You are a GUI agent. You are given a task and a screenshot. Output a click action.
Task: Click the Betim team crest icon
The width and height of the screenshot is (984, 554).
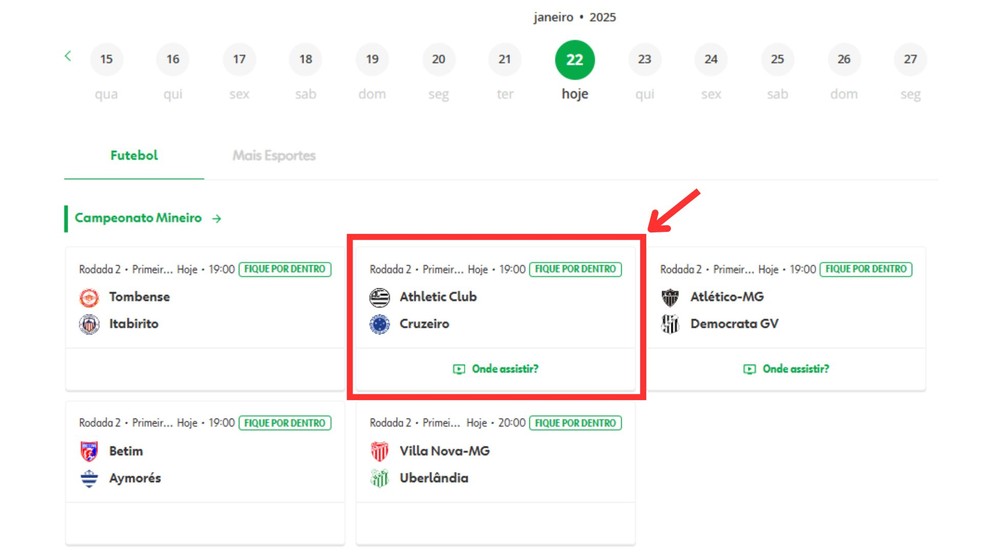(x=89, y=451)
